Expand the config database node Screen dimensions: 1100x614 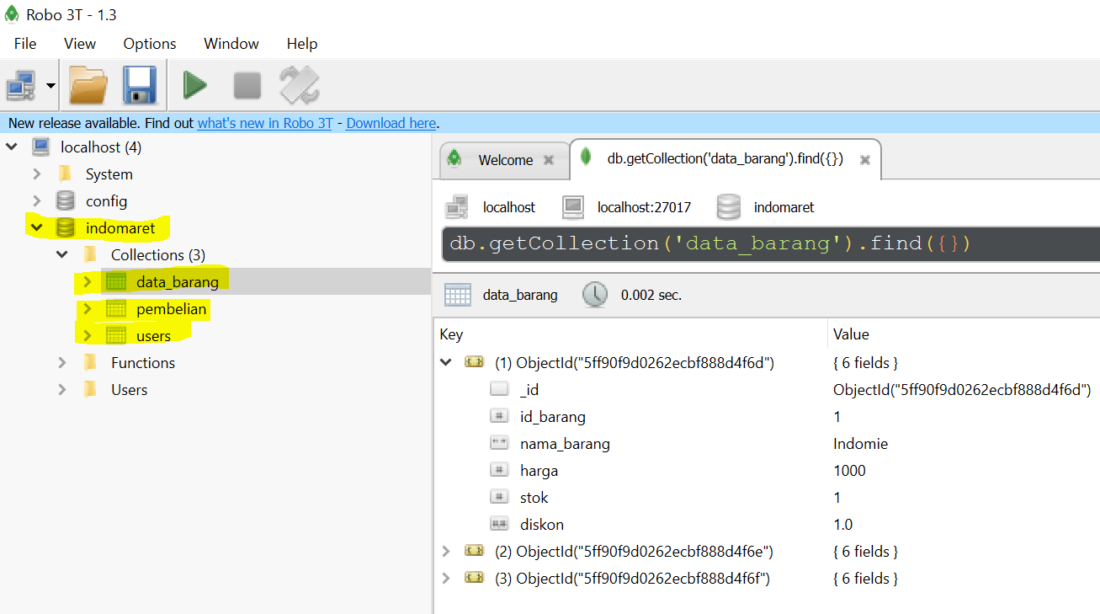(37, 201)
